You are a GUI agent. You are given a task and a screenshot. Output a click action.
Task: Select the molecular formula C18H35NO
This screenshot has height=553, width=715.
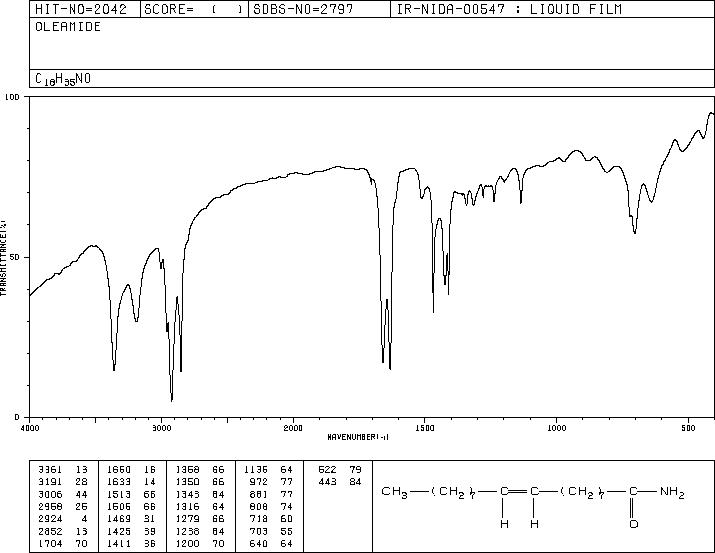tap(63, 79)
